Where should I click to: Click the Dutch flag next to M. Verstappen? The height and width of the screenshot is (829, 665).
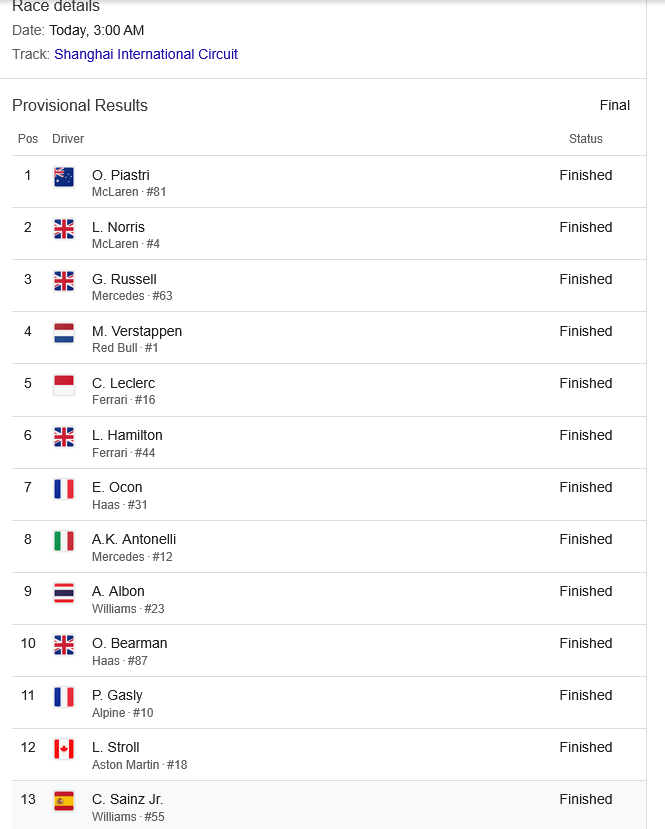pos(64,332)
